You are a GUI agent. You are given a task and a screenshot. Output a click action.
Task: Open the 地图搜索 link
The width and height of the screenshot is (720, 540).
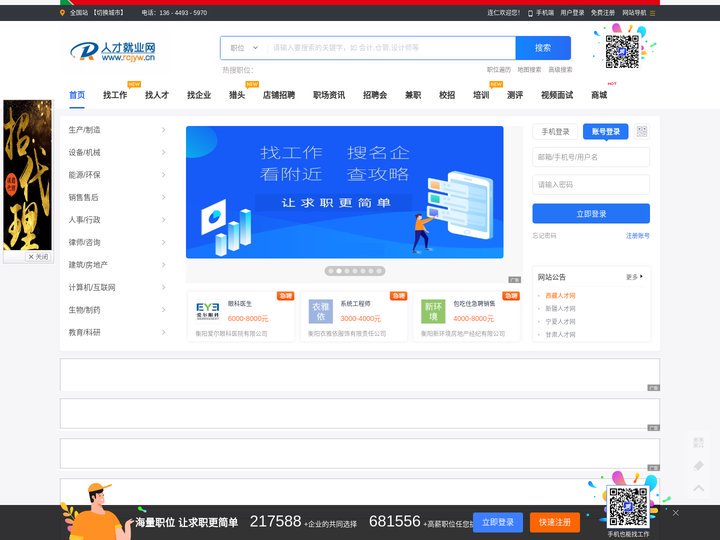[529, 70]
